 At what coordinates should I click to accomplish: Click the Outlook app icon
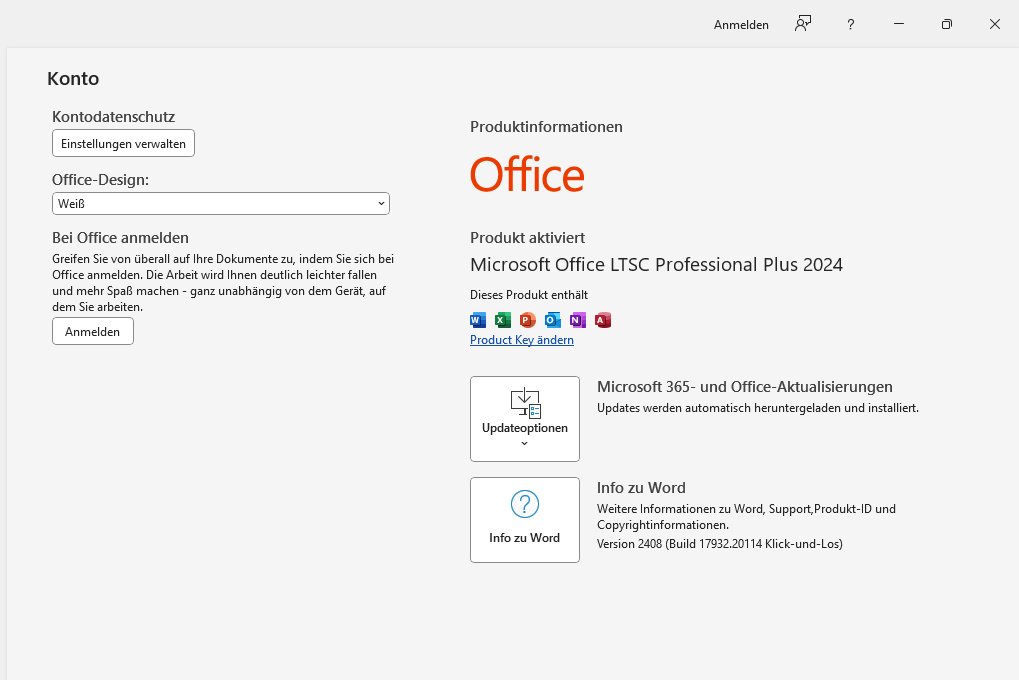coord(553,320)
